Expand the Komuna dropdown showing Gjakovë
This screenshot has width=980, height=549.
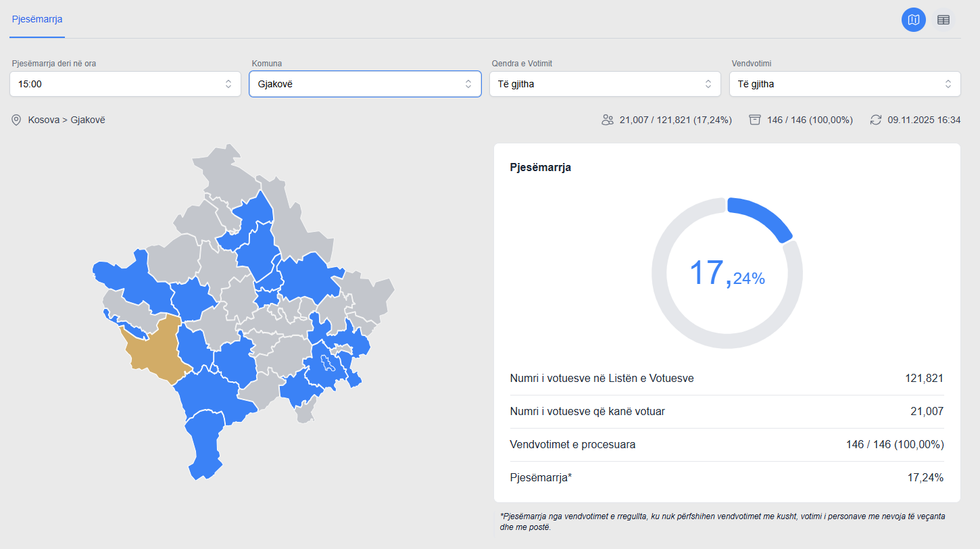click(365, 84)
